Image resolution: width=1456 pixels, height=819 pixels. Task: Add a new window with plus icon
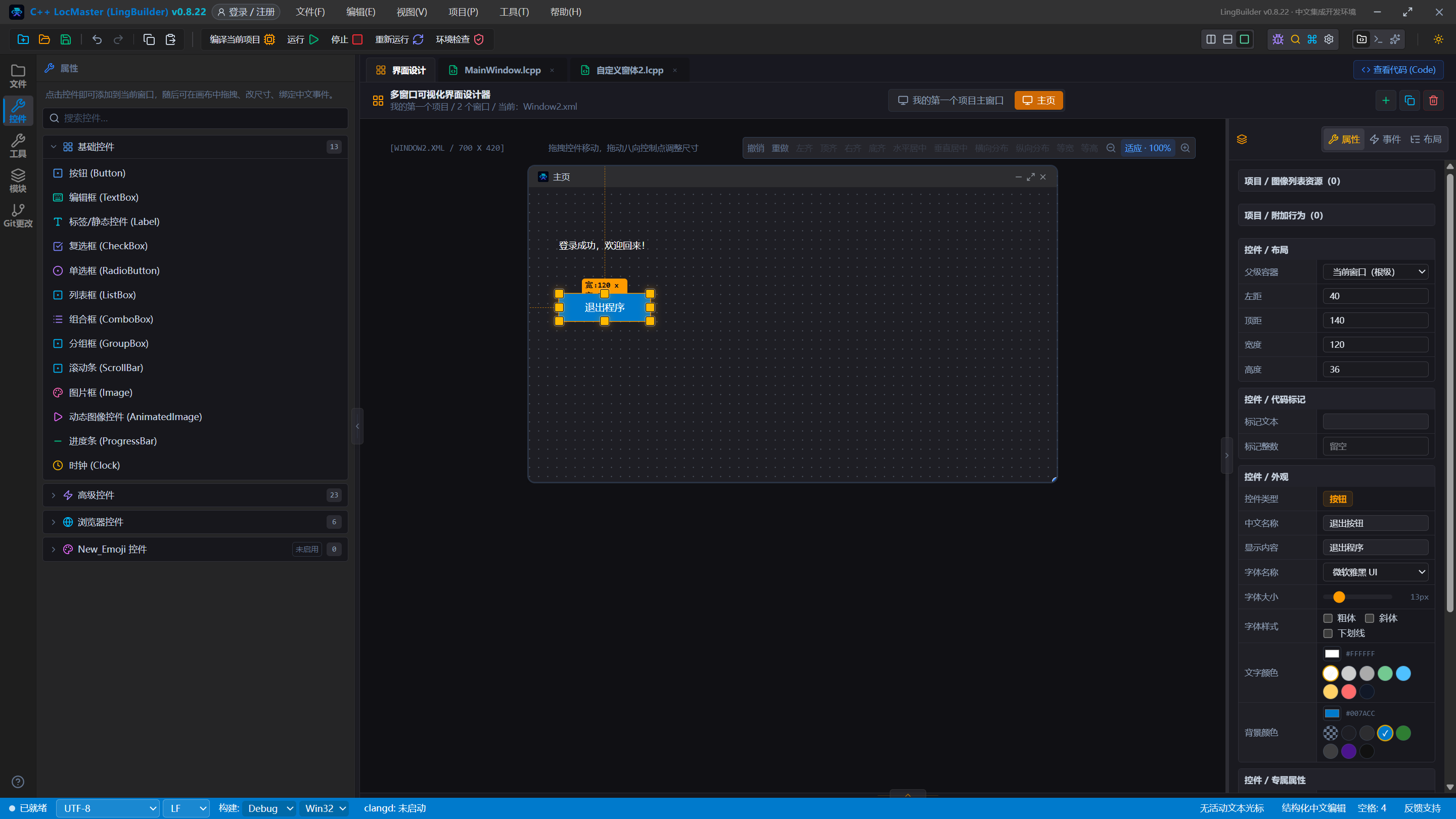point(1386,100)
